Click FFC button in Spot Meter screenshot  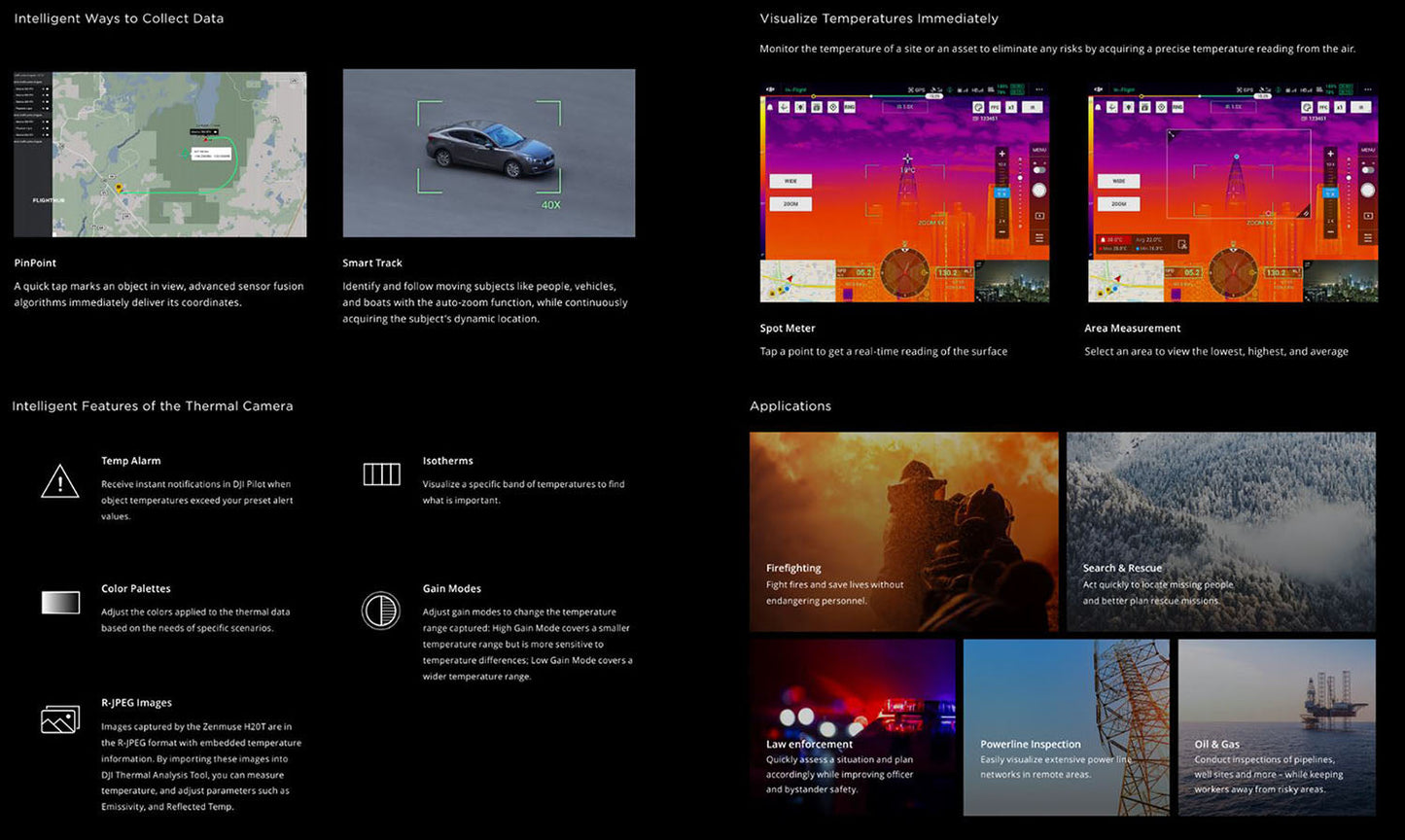995,107
